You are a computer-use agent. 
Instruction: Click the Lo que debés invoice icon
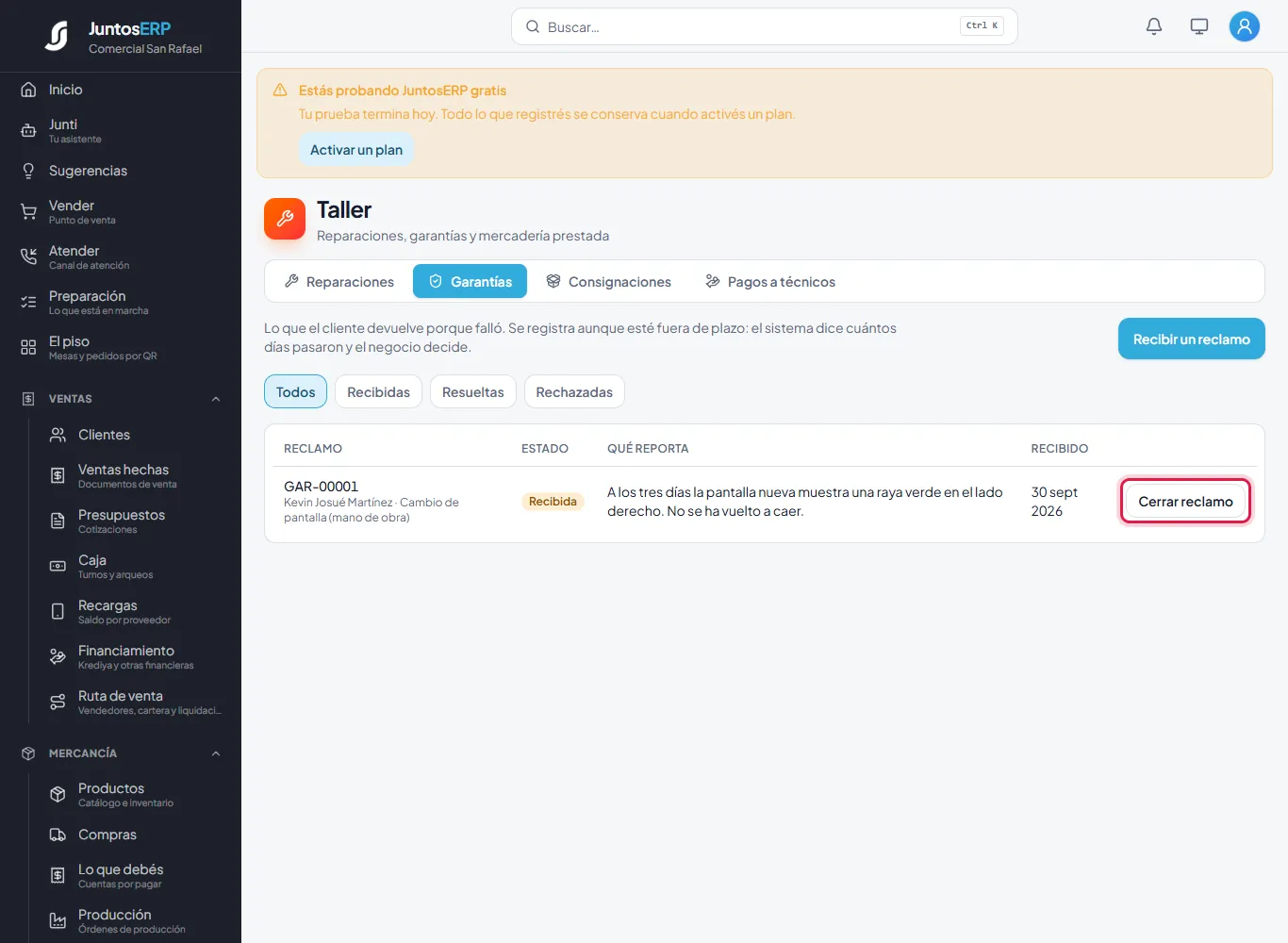coord(58,876)
